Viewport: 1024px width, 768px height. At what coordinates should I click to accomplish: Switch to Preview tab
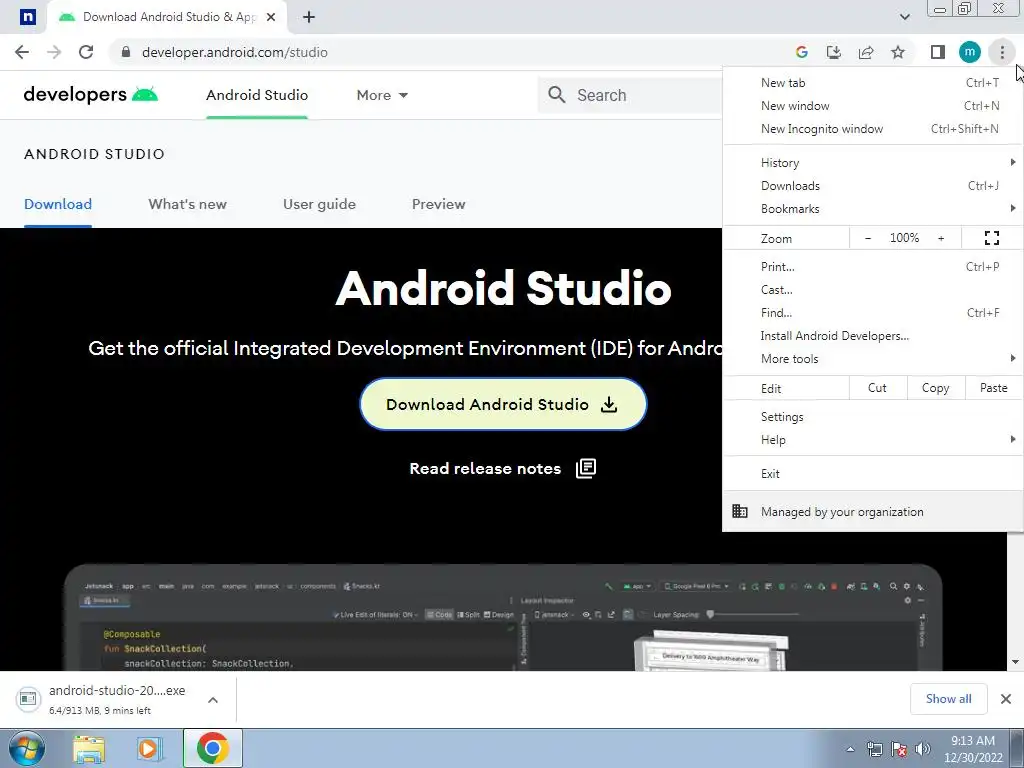[439, 204]
